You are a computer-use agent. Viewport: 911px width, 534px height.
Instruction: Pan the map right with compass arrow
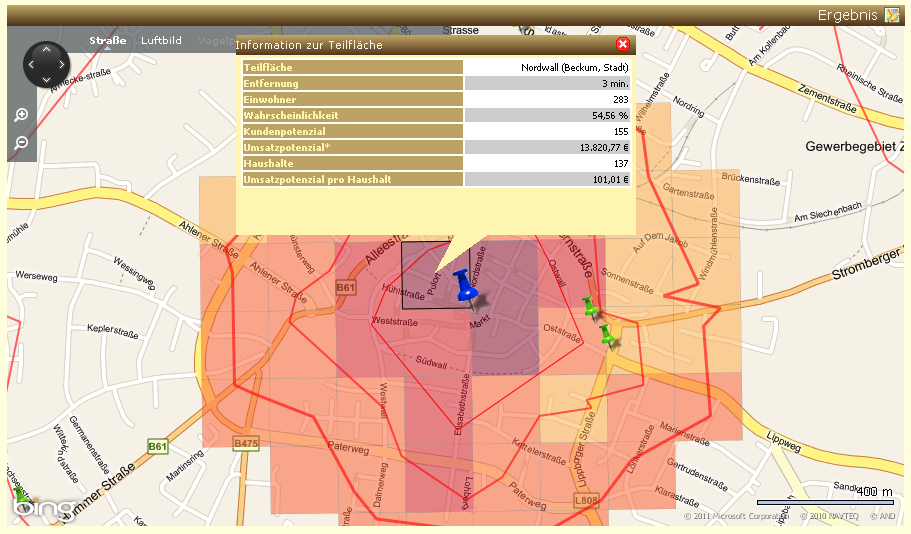[x=62, y=65]
